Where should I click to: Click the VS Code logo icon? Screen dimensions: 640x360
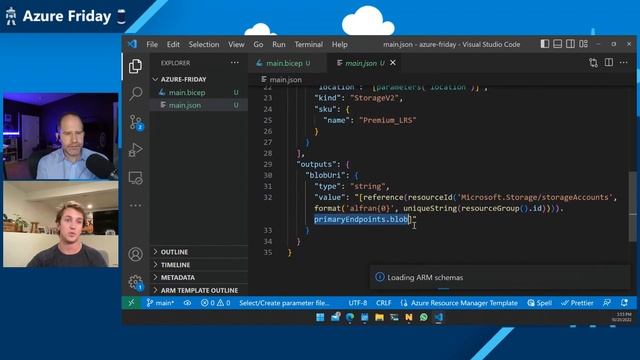(133, 44)
